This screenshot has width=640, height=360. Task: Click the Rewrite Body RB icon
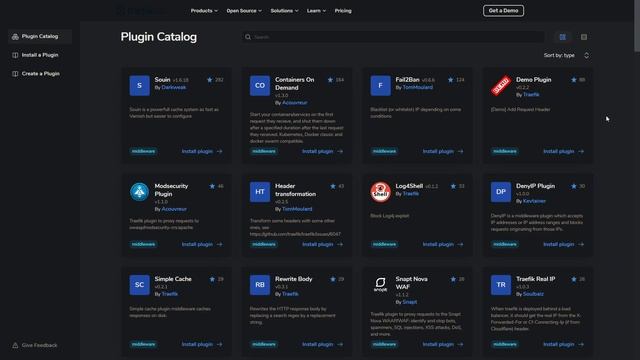tap(260, 285)
